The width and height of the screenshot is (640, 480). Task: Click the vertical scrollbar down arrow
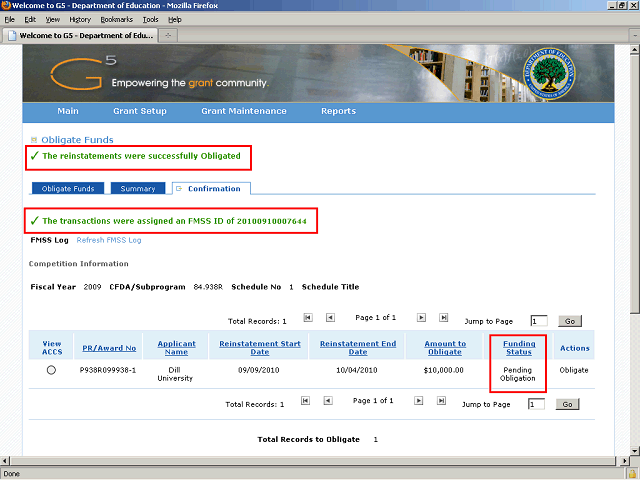634,451
